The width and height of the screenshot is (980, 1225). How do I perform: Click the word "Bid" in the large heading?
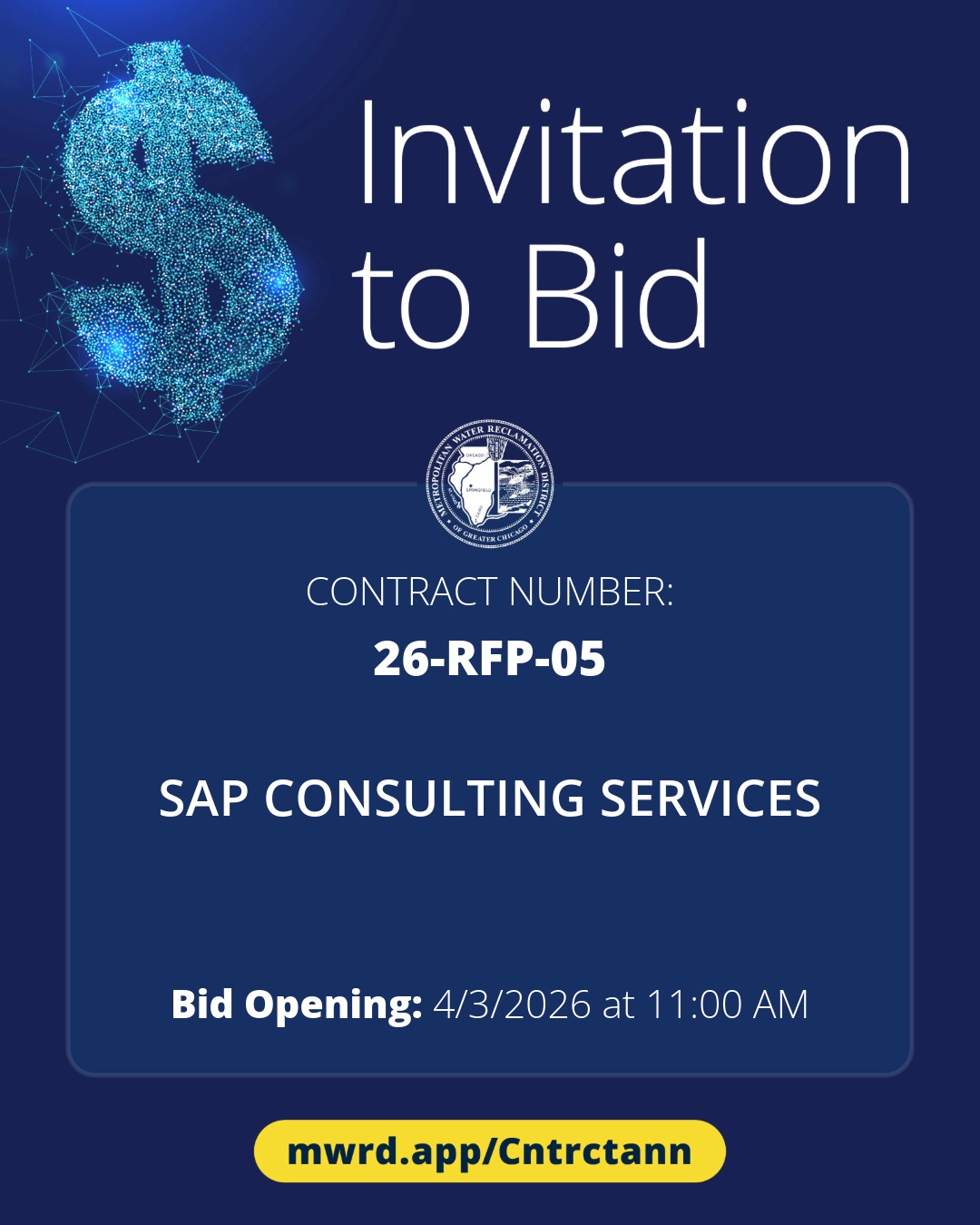coord(616,295)
